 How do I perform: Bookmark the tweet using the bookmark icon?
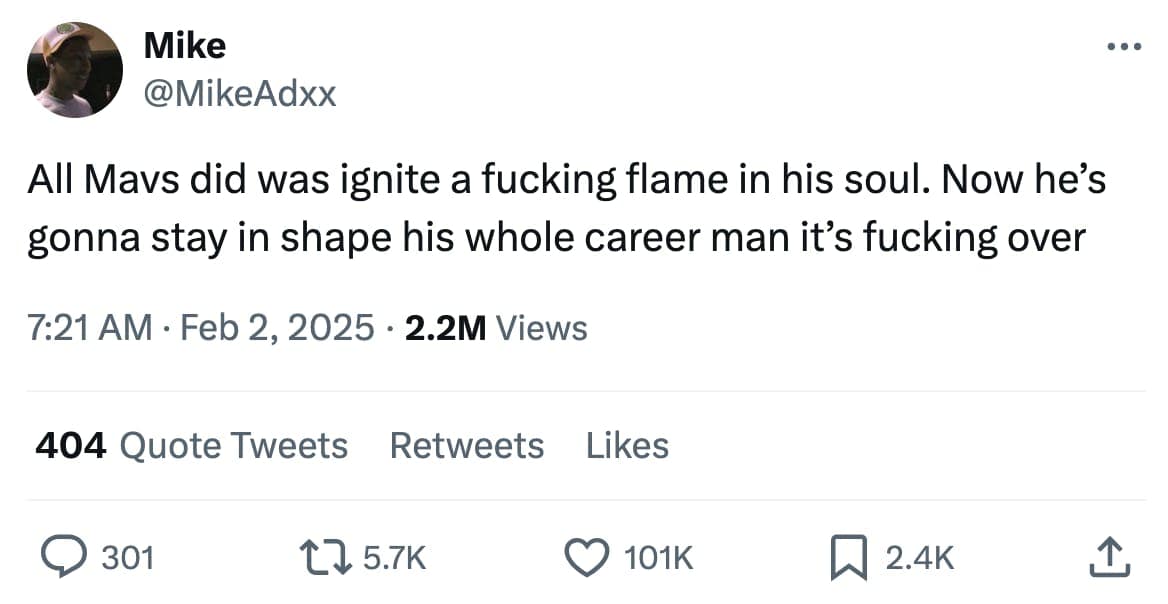849,558
